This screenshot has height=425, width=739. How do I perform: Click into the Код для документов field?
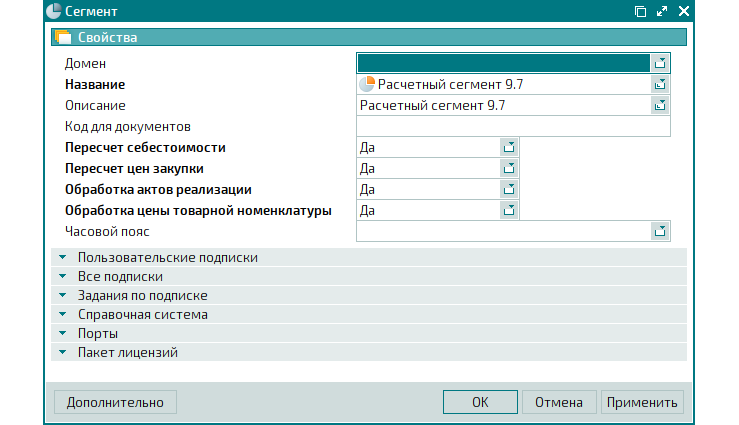tap(513, 126)
